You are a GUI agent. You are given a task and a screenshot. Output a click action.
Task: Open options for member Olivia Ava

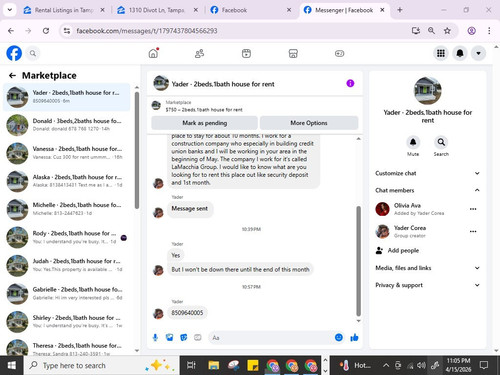pos(473,209)
